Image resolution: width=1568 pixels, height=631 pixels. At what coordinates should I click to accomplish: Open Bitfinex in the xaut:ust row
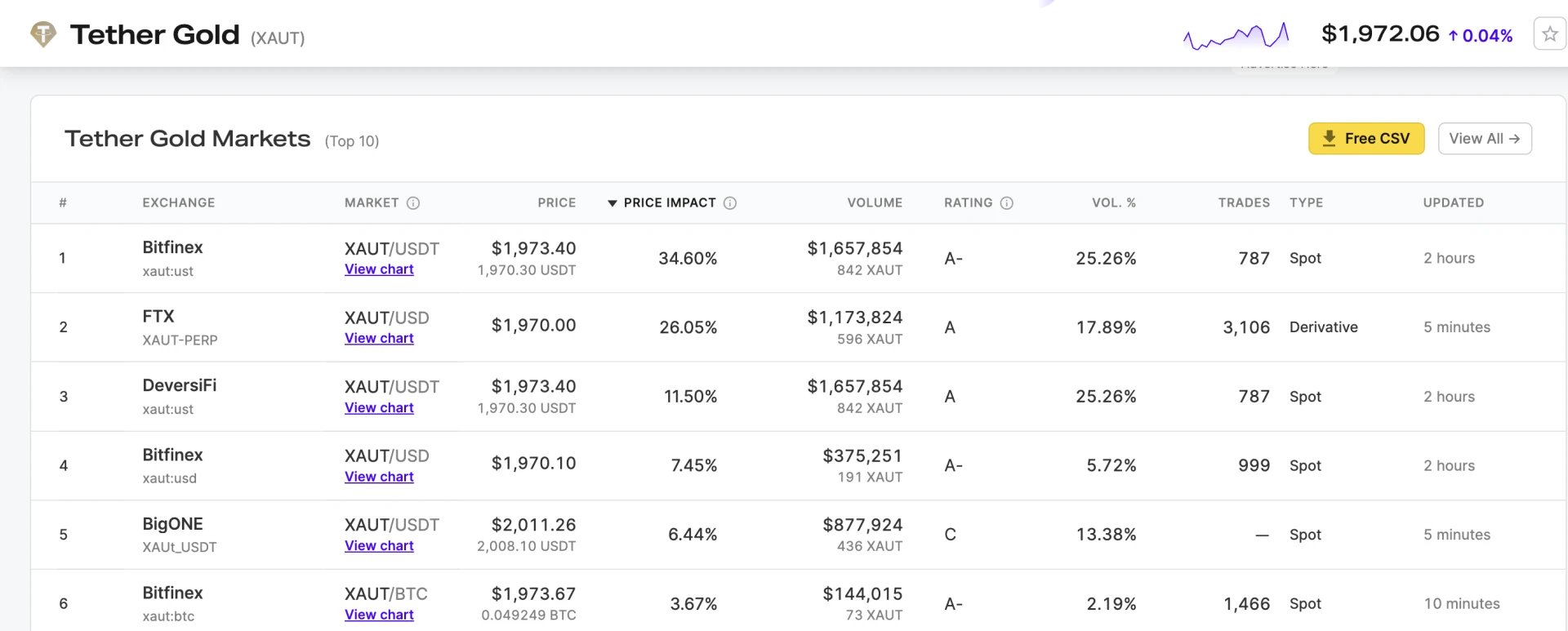pyautogui.click(x=172, y=247)
